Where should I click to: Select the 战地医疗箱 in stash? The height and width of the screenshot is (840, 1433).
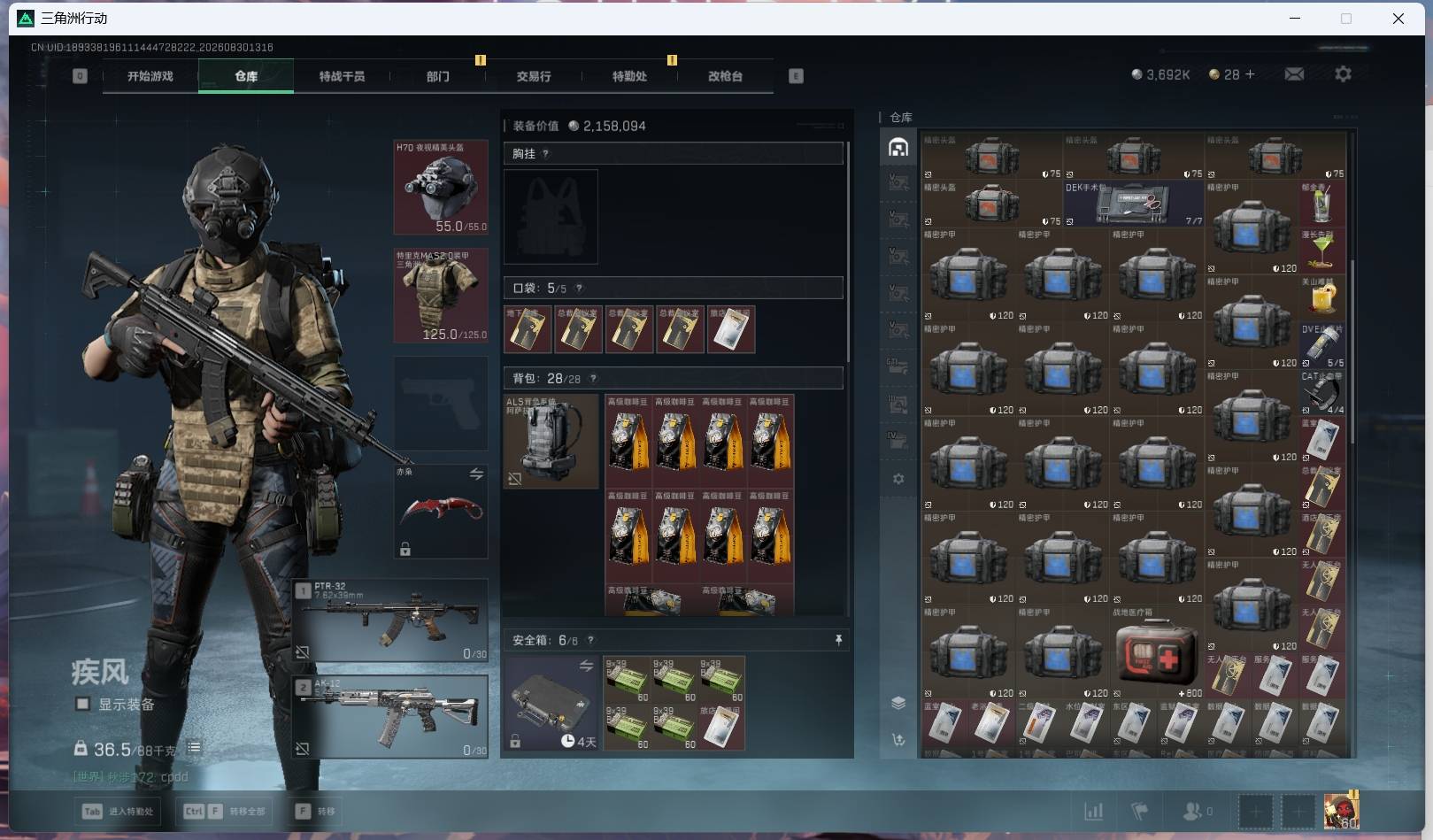1158,653
